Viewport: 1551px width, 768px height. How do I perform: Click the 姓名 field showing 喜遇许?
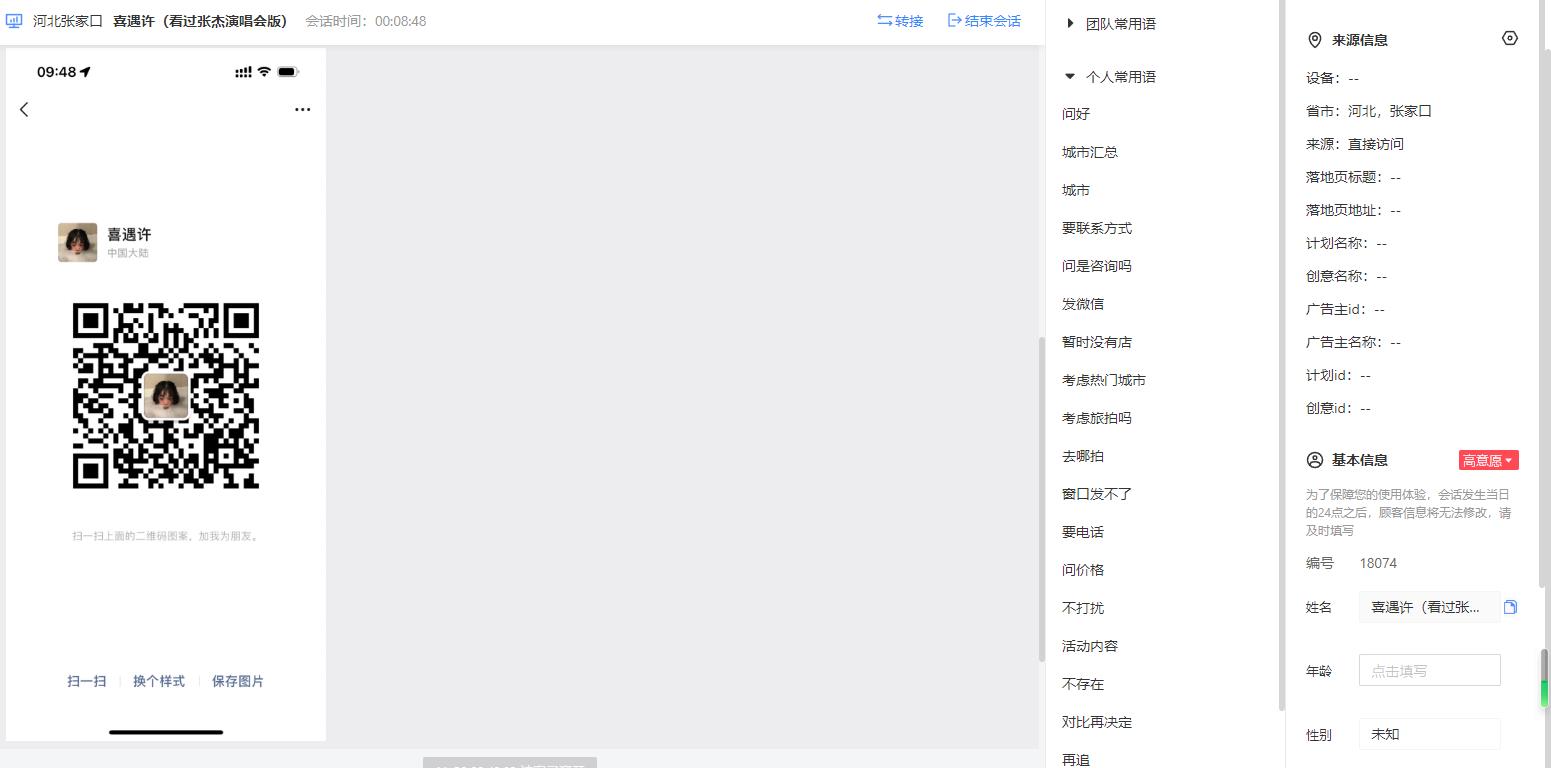pyautogui.click(x=1430, y=607)
